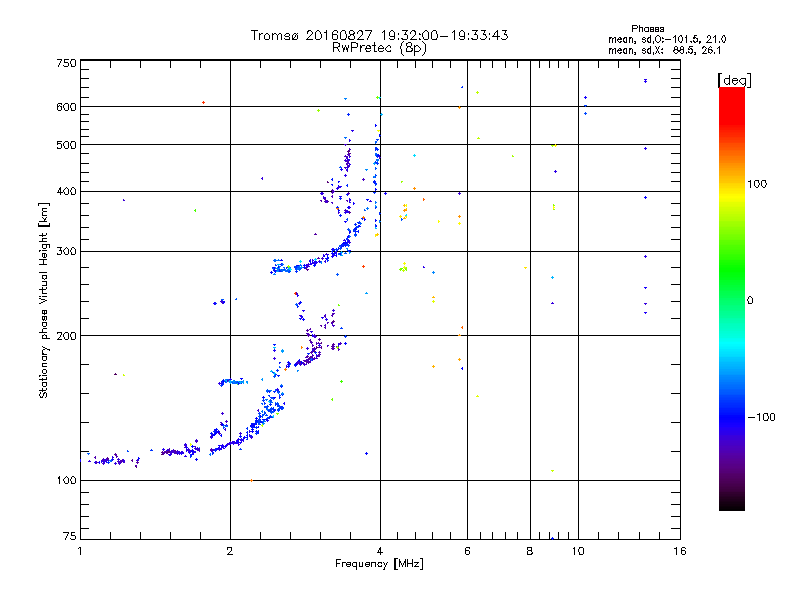Click the y-axis label "Stationary phase Virtual Height [km]"
Viewport: 800px width, 600px height.
click(43, 300)
